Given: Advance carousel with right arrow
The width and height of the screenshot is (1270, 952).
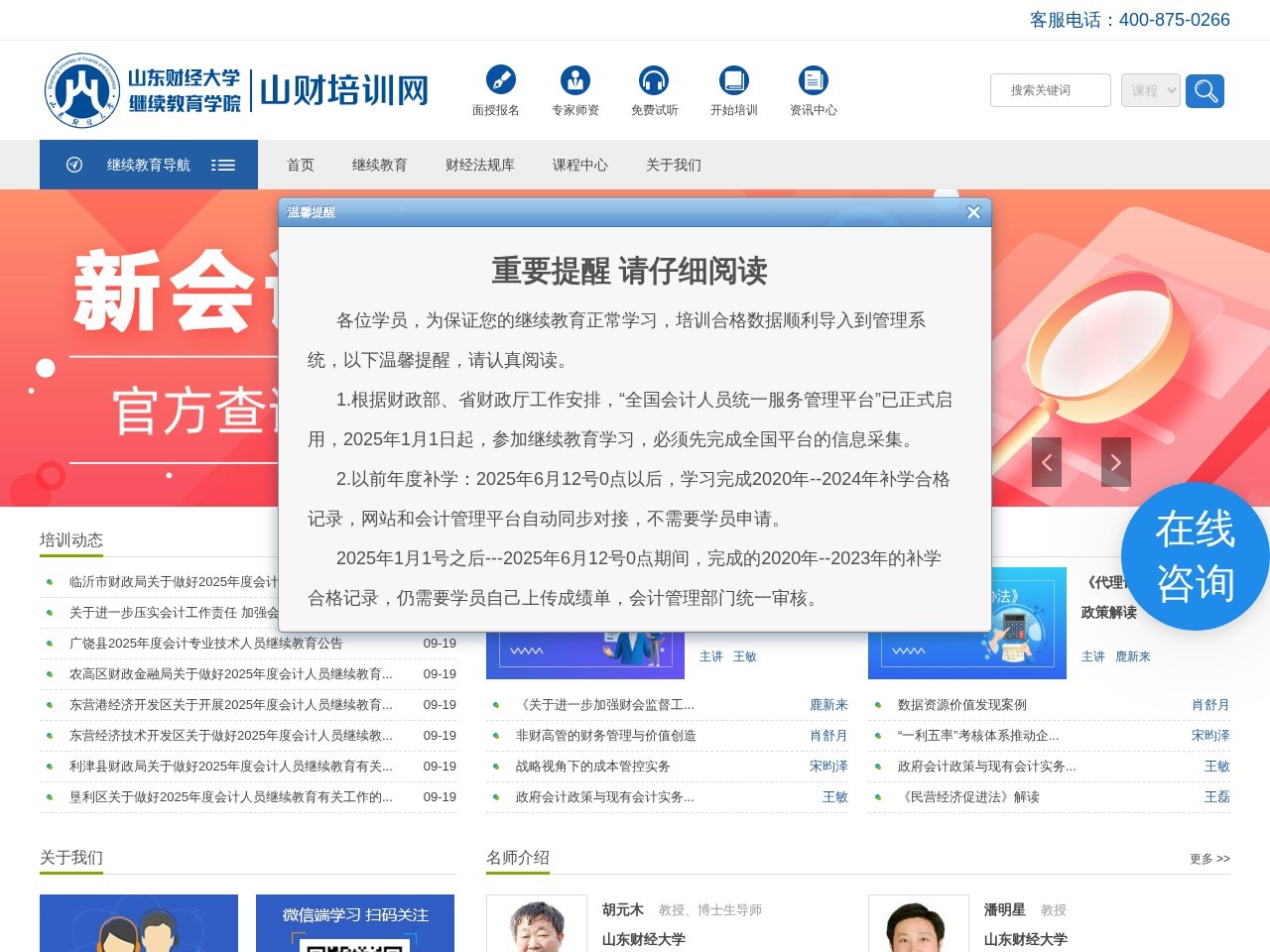Looking at the screenshot, I should (1115, 462).
